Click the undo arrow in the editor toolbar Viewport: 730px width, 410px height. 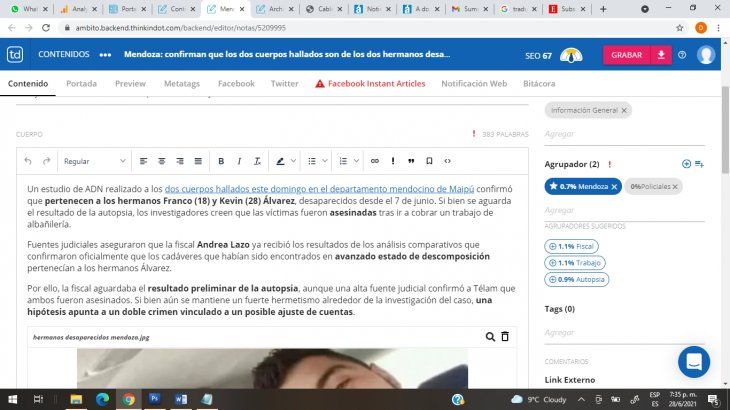[x=28, y=161]
